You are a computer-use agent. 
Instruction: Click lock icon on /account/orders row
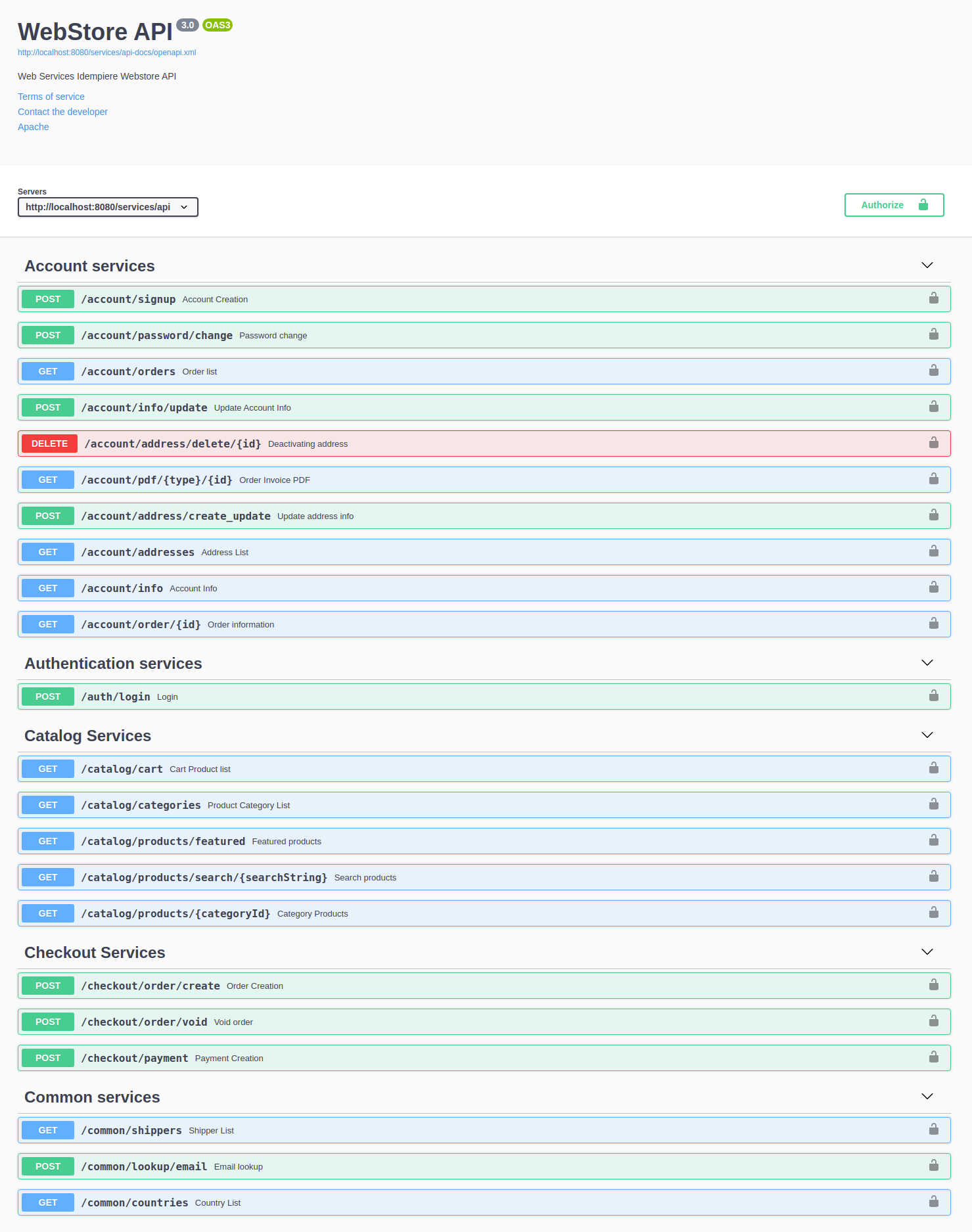point(933,371)
